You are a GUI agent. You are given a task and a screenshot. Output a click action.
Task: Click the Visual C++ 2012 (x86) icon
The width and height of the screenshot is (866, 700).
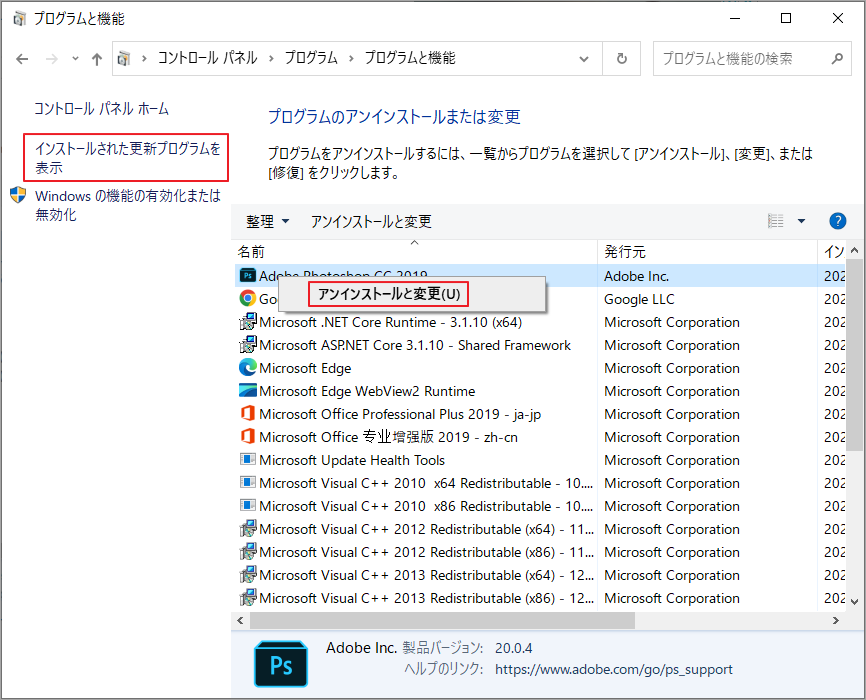pos(247,552)
